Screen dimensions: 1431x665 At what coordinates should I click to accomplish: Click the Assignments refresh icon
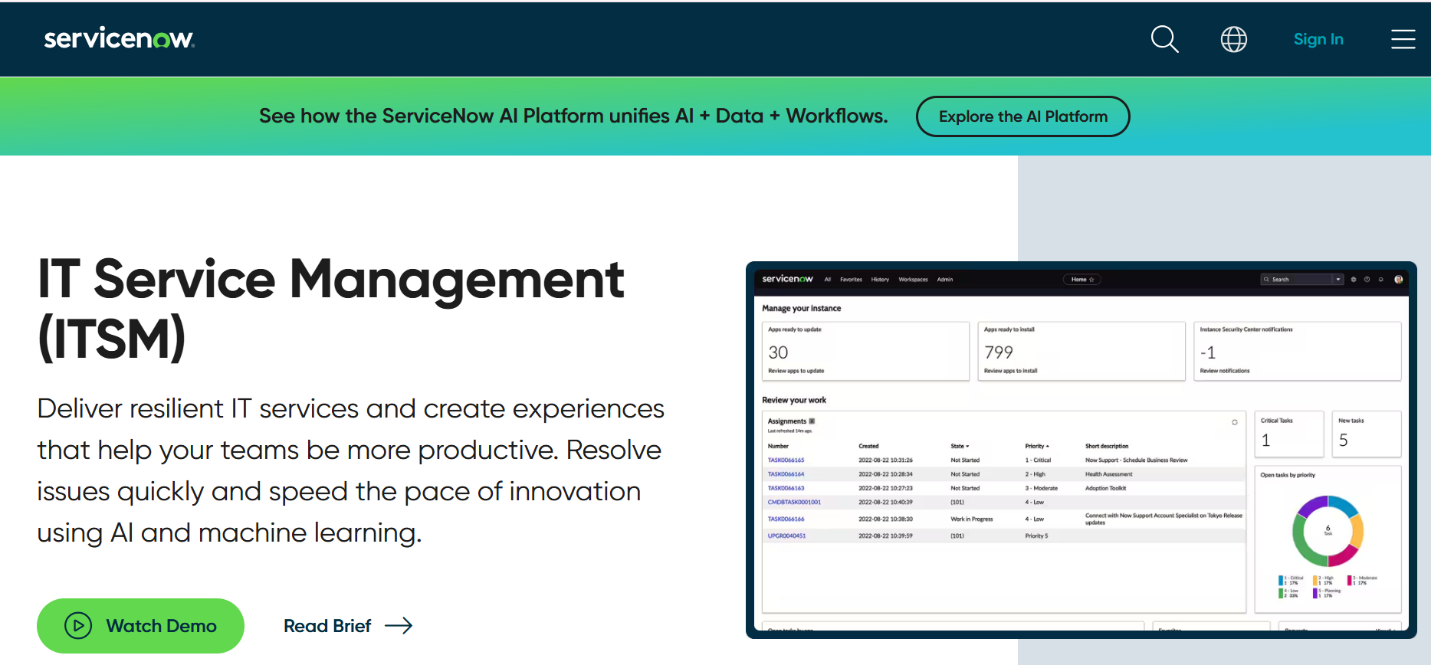click(1235, 422)
